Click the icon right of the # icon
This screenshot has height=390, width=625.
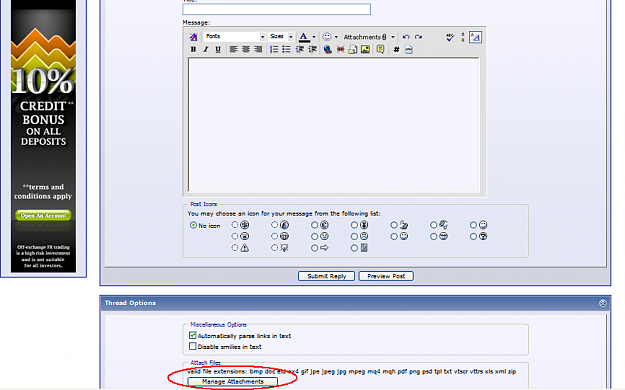point(409,49)
